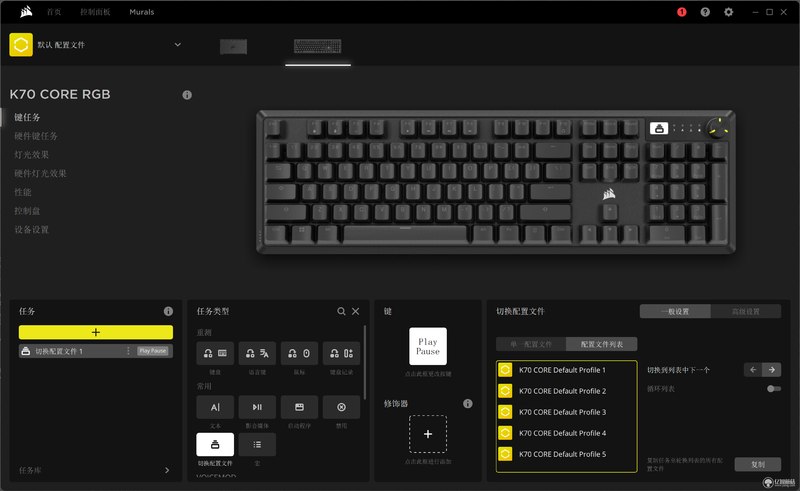The image size is (800, 491).
Task: Open 性能 performance in sidebar
Action: 22,192
